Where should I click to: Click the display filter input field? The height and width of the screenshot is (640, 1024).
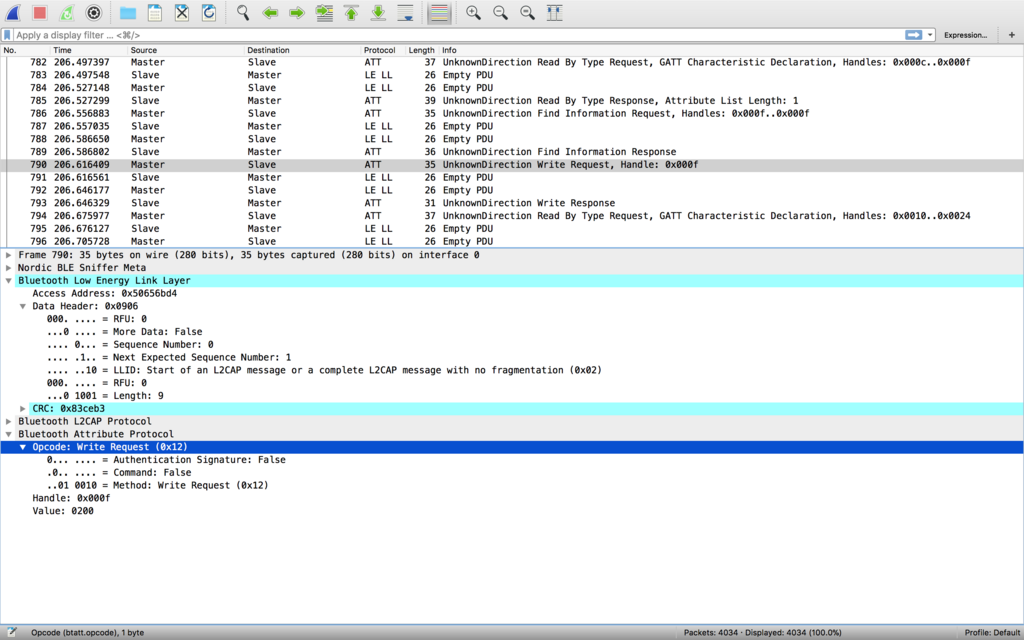pos(457,35)
